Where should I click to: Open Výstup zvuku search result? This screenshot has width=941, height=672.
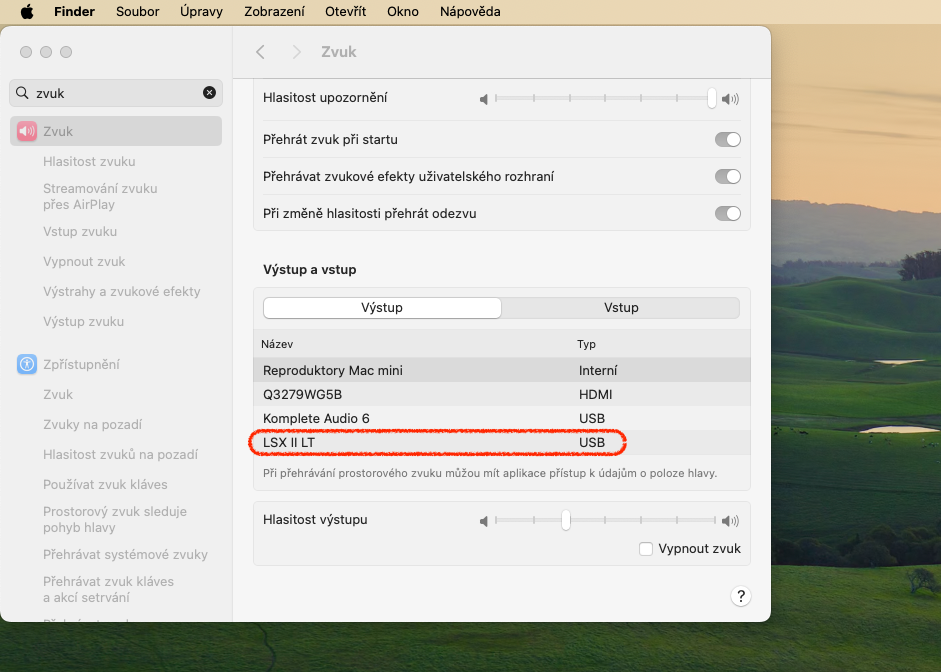tap(83, 321)
